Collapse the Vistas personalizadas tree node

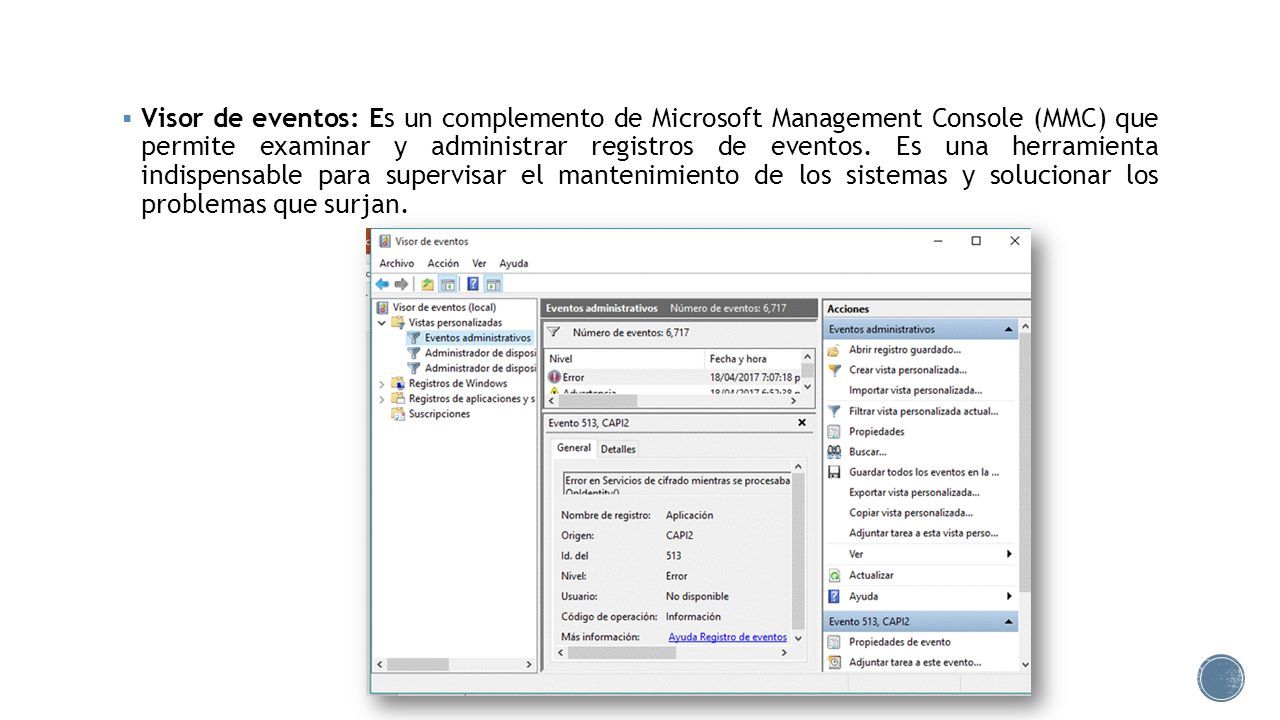coord(382,323)
